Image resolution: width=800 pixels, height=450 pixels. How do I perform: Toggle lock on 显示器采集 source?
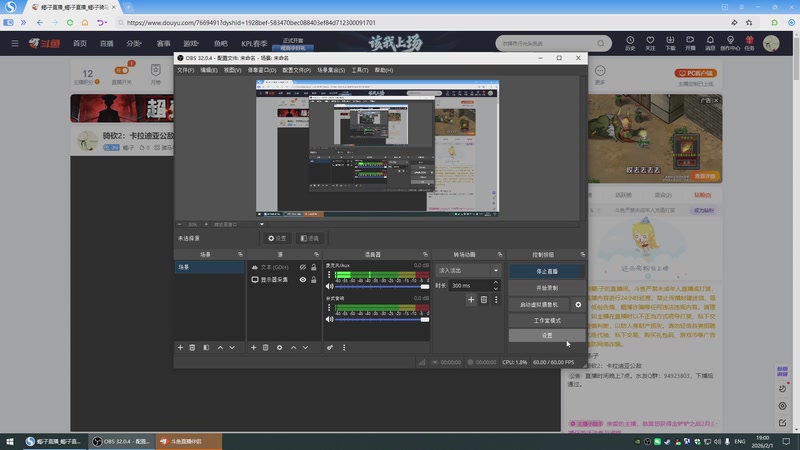[314, 280]
